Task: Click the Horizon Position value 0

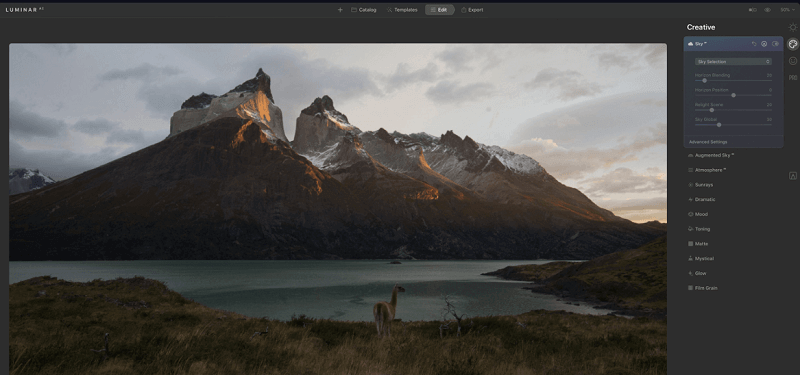Action: pyautogui.click(x=770, y=90)
